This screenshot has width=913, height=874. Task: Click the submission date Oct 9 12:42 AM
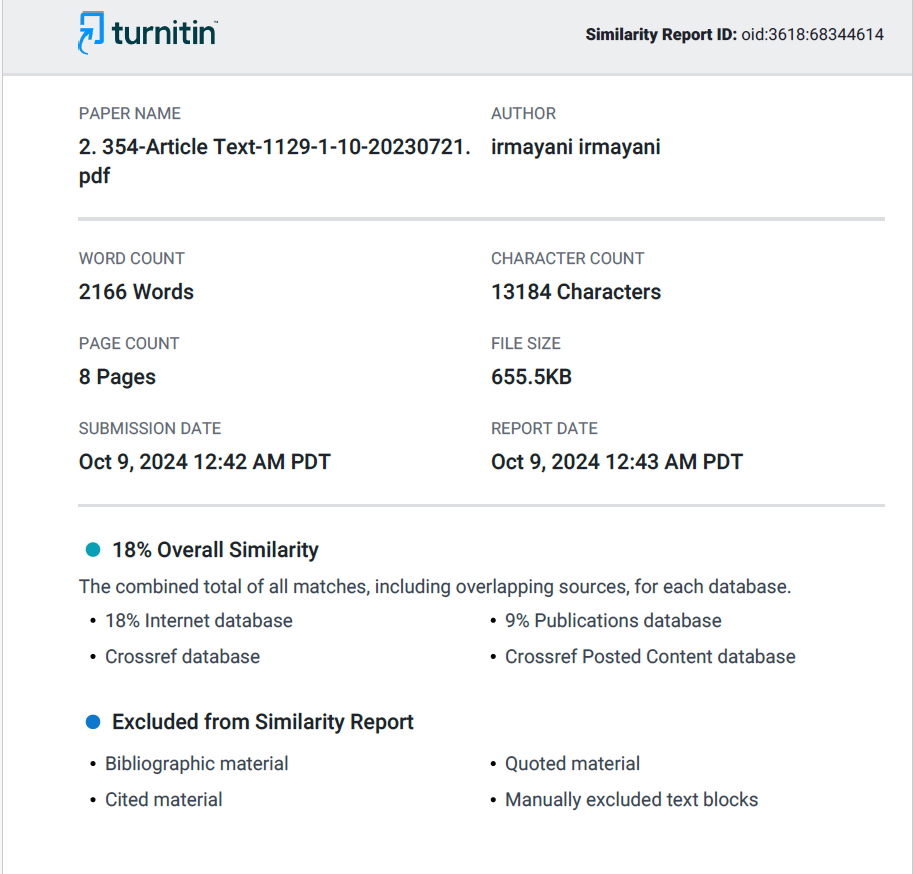tap(204, 462)
